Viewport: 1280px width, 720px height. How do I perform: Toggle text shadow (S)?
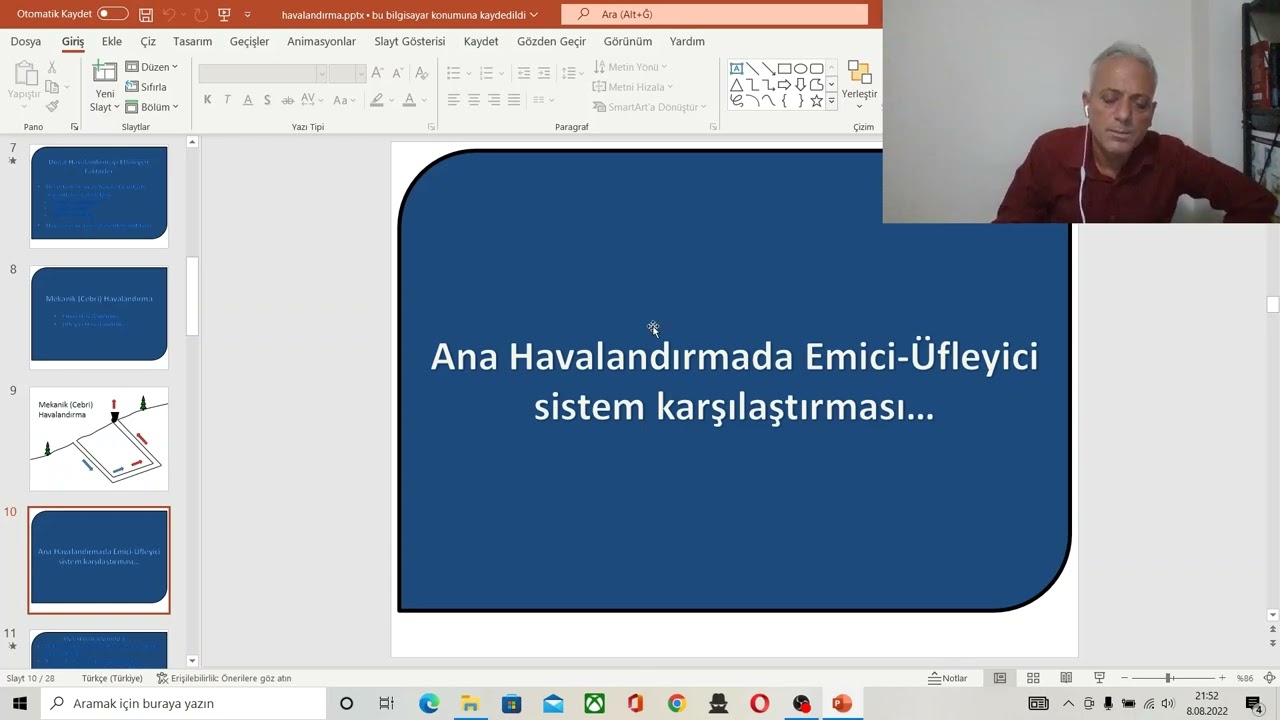click(x=267, y=100)
